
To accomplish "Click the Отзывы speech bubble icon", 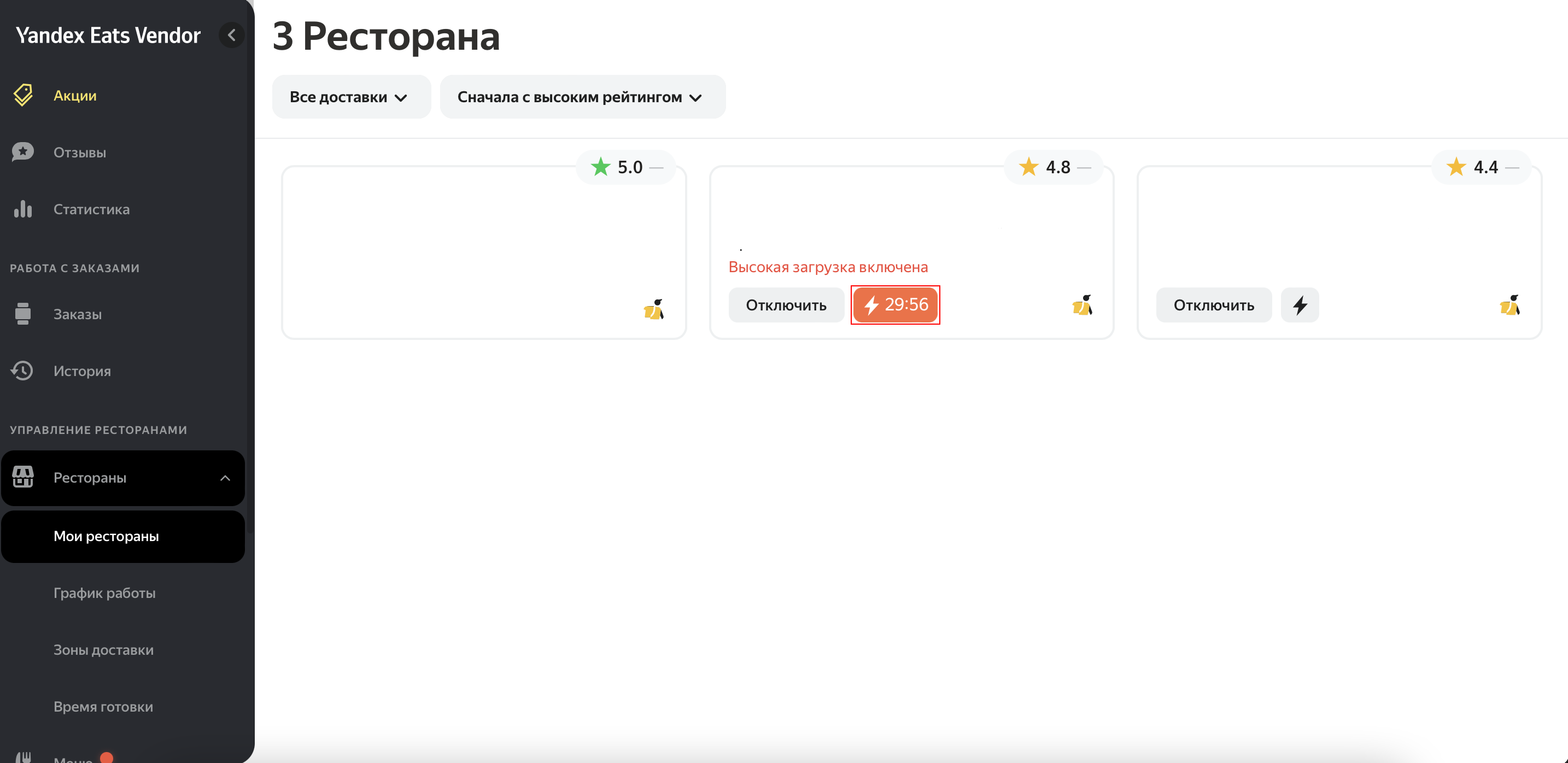I will click(x=23, y=152).
